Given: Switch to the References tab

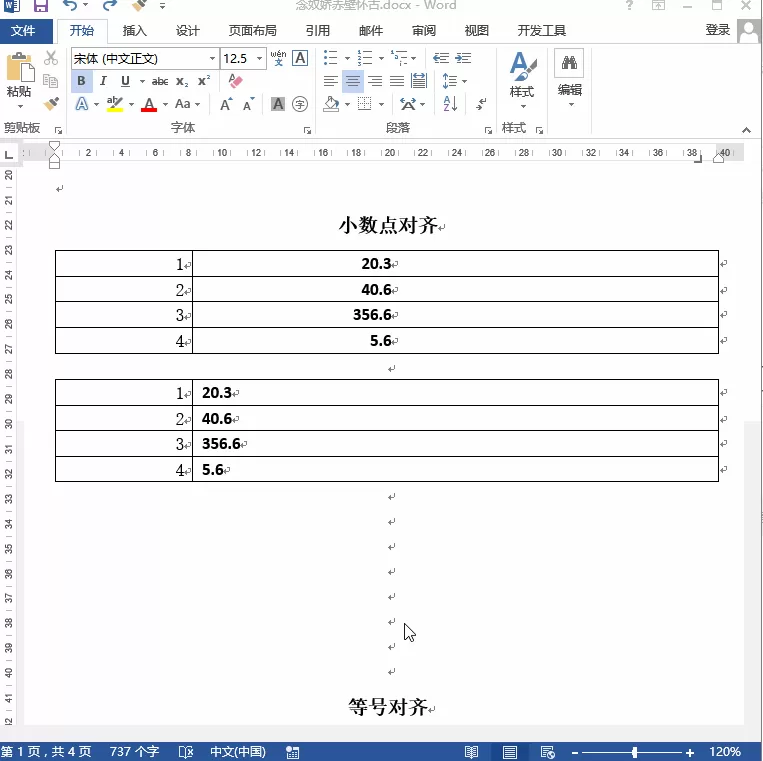Looking at the screenshot, I should tap(318, 31).
